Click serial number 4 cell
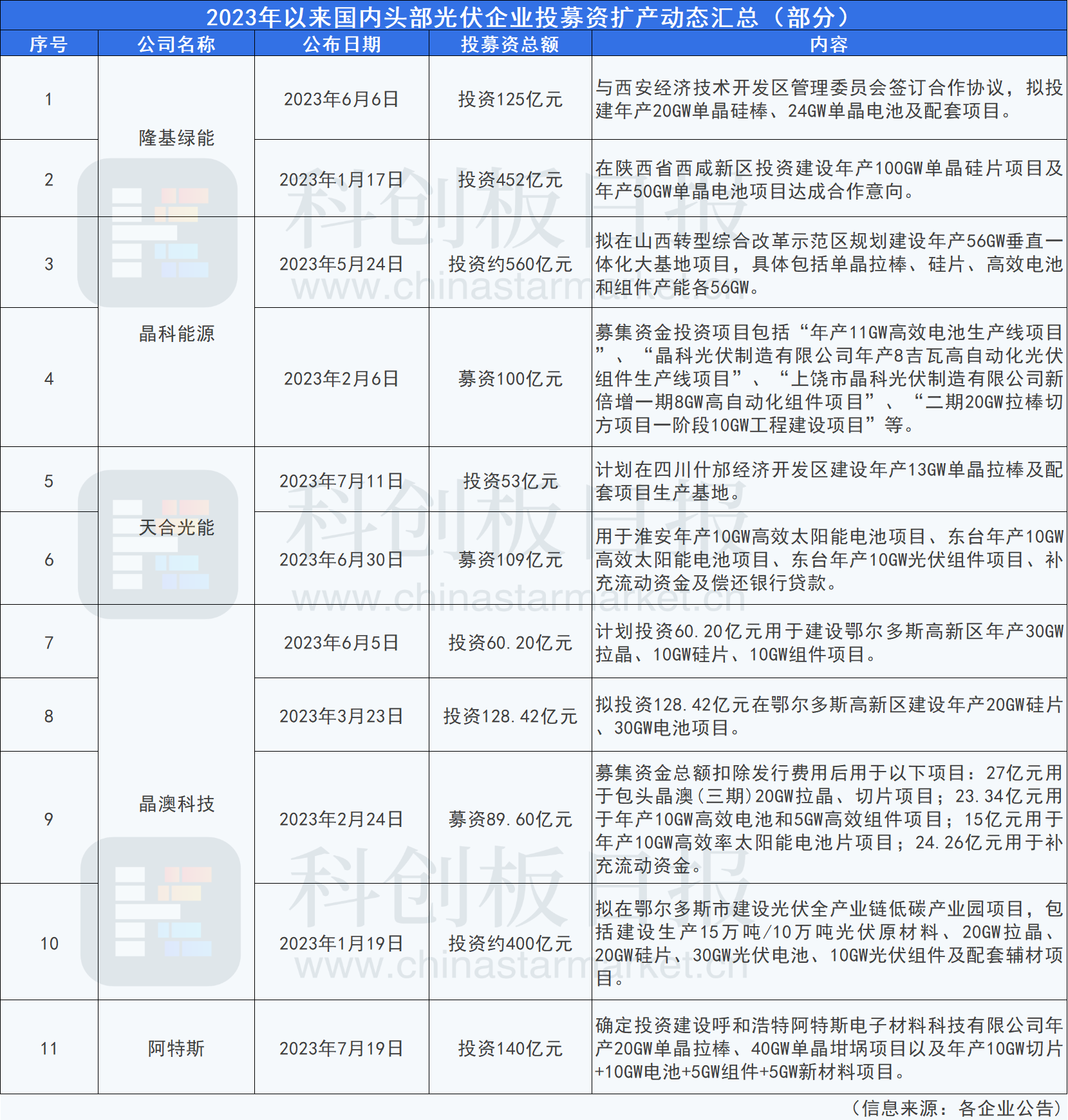The height and width of the screenshot is (1120, 1068). pyautogui.click(x=49, y=378)
